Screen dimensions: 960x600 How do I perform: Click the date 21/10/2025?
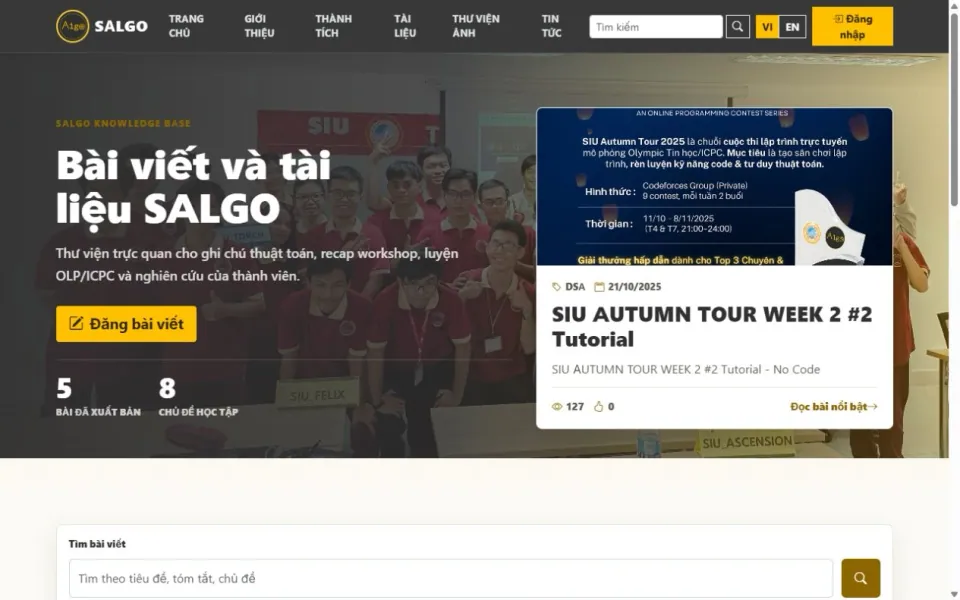pos(634,287)
